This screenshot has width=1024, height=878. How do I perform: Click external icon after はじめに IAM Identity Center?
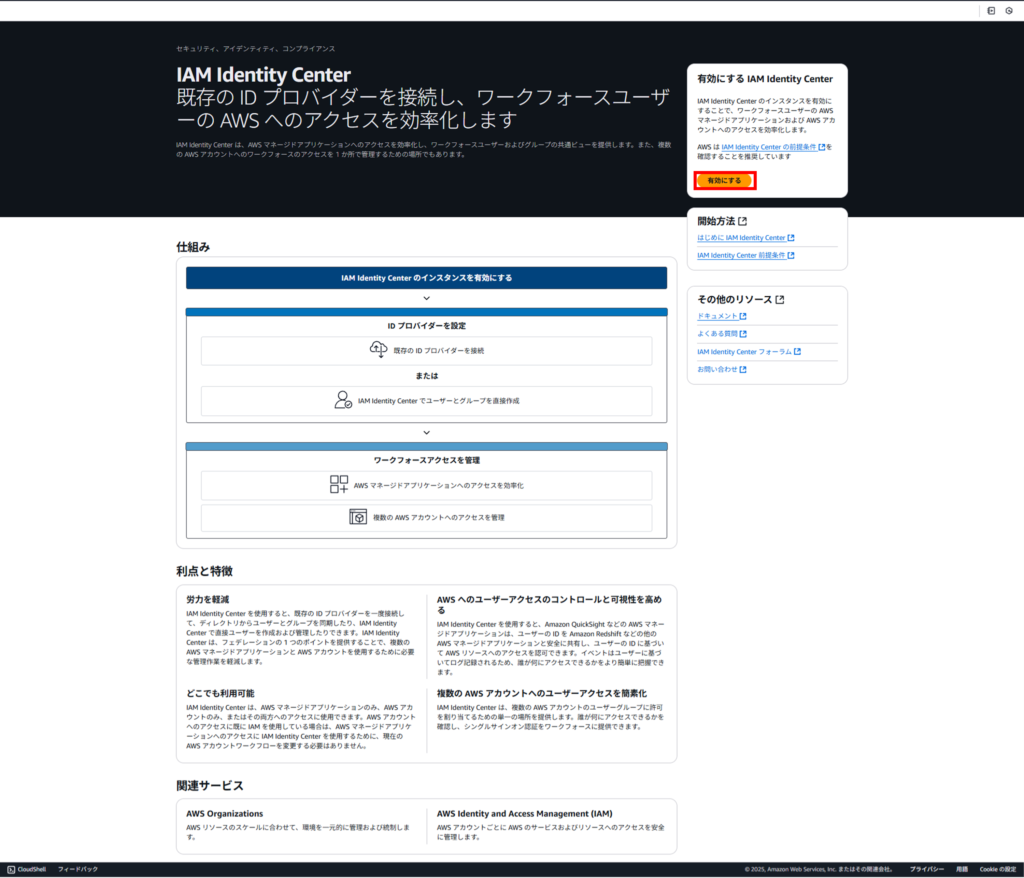click(x=791, y=238)
